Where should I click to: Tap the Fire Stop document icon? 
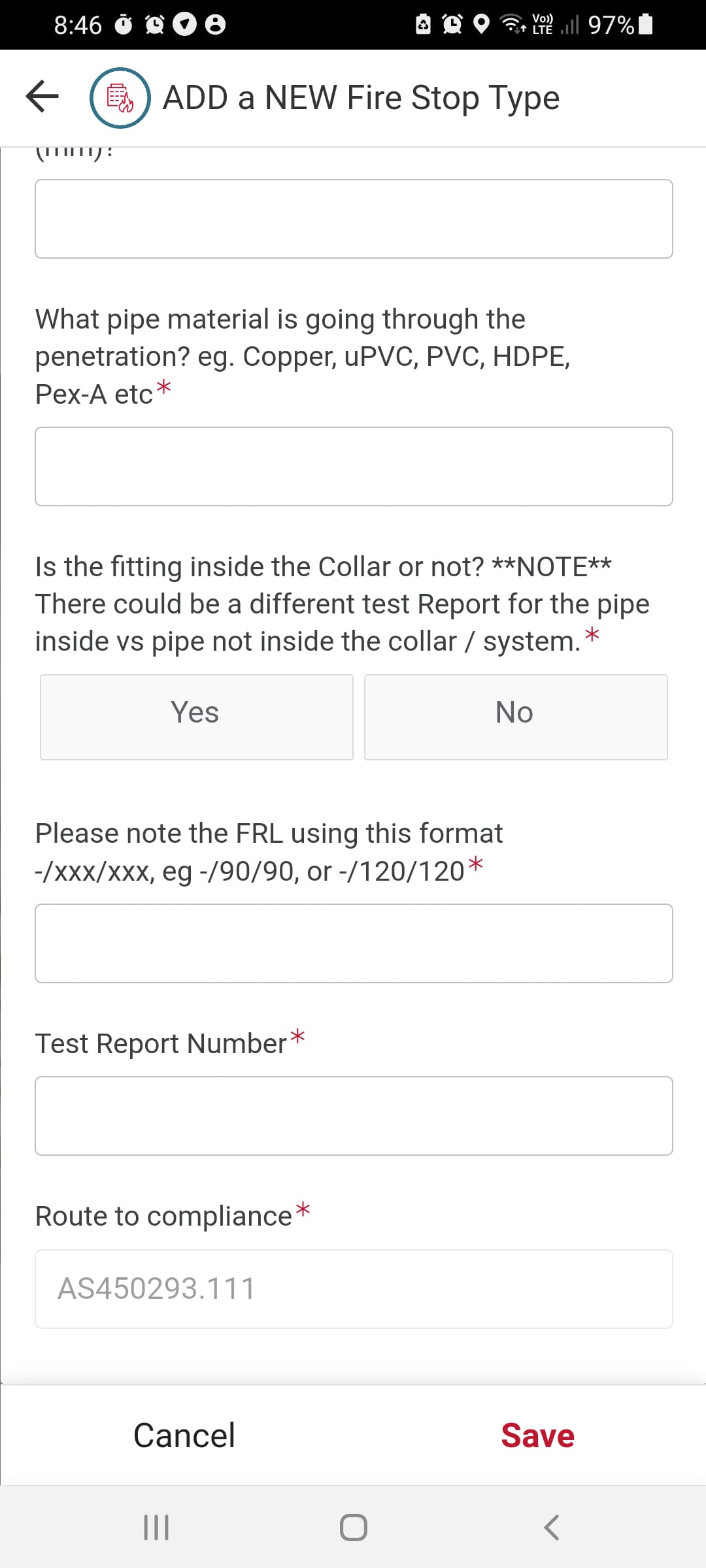tap(120, 98)
